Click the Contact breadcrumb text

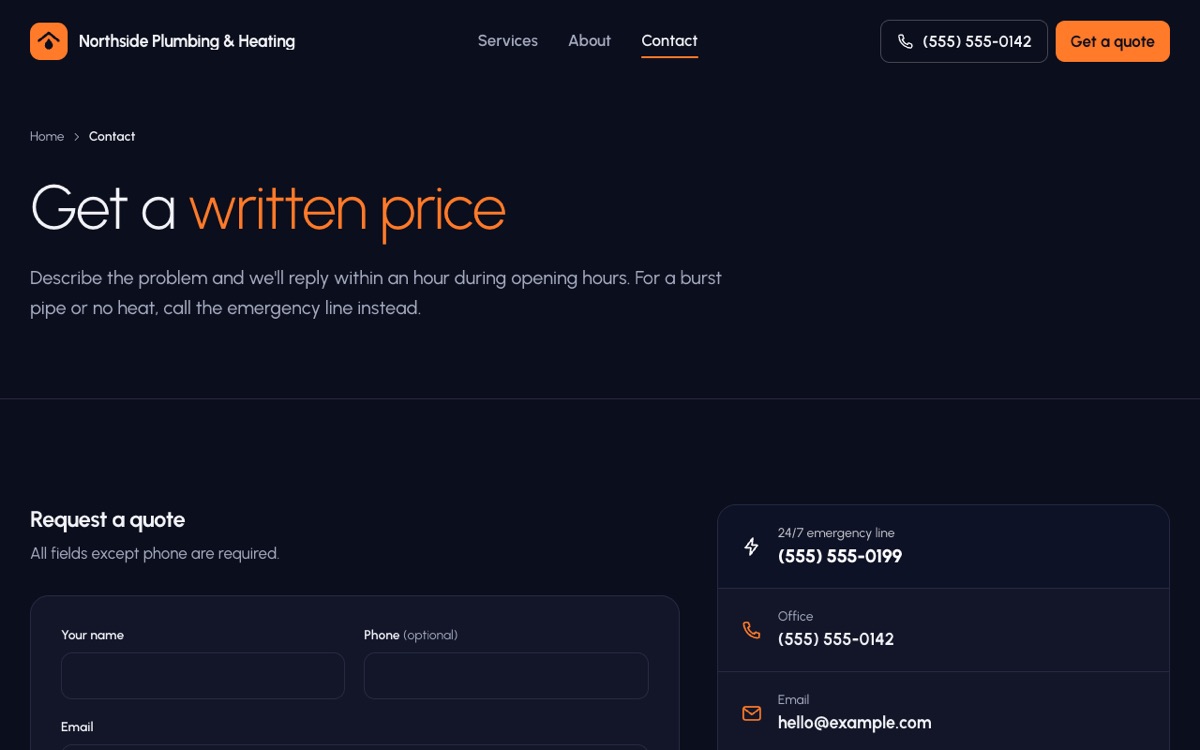pos(112,137)
